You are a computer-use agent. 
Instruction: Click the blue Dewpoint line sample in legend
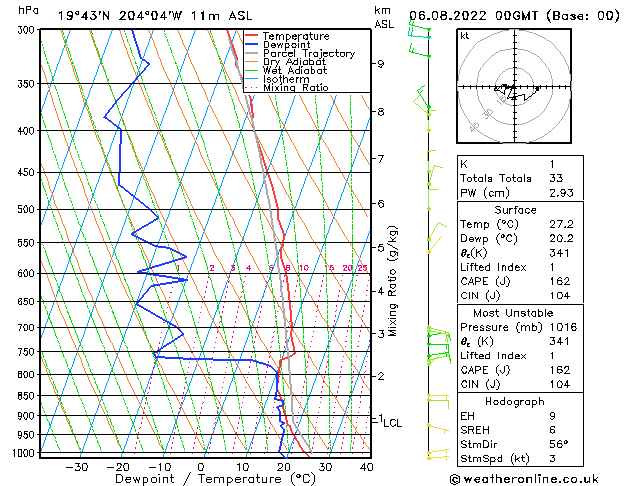click(252, 45)
